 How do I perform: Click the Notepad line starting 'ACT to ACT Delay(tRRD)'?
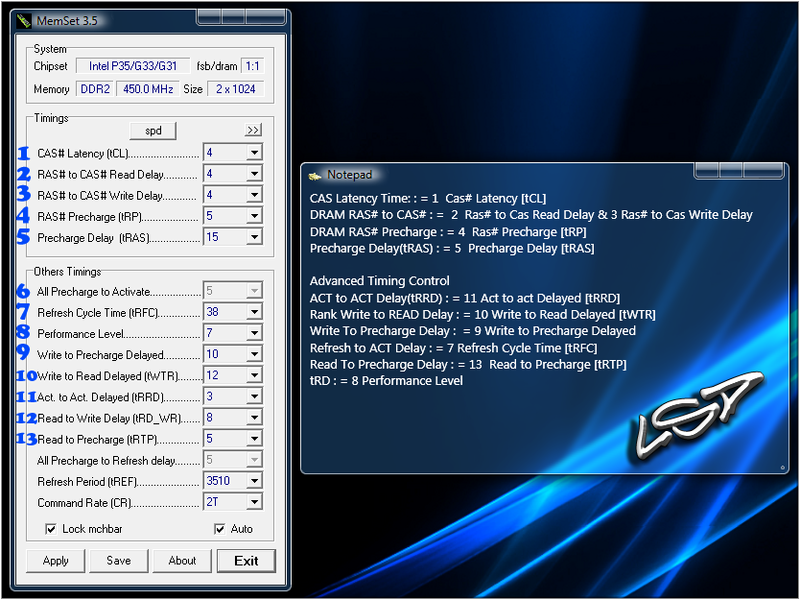tap(465, 298)
